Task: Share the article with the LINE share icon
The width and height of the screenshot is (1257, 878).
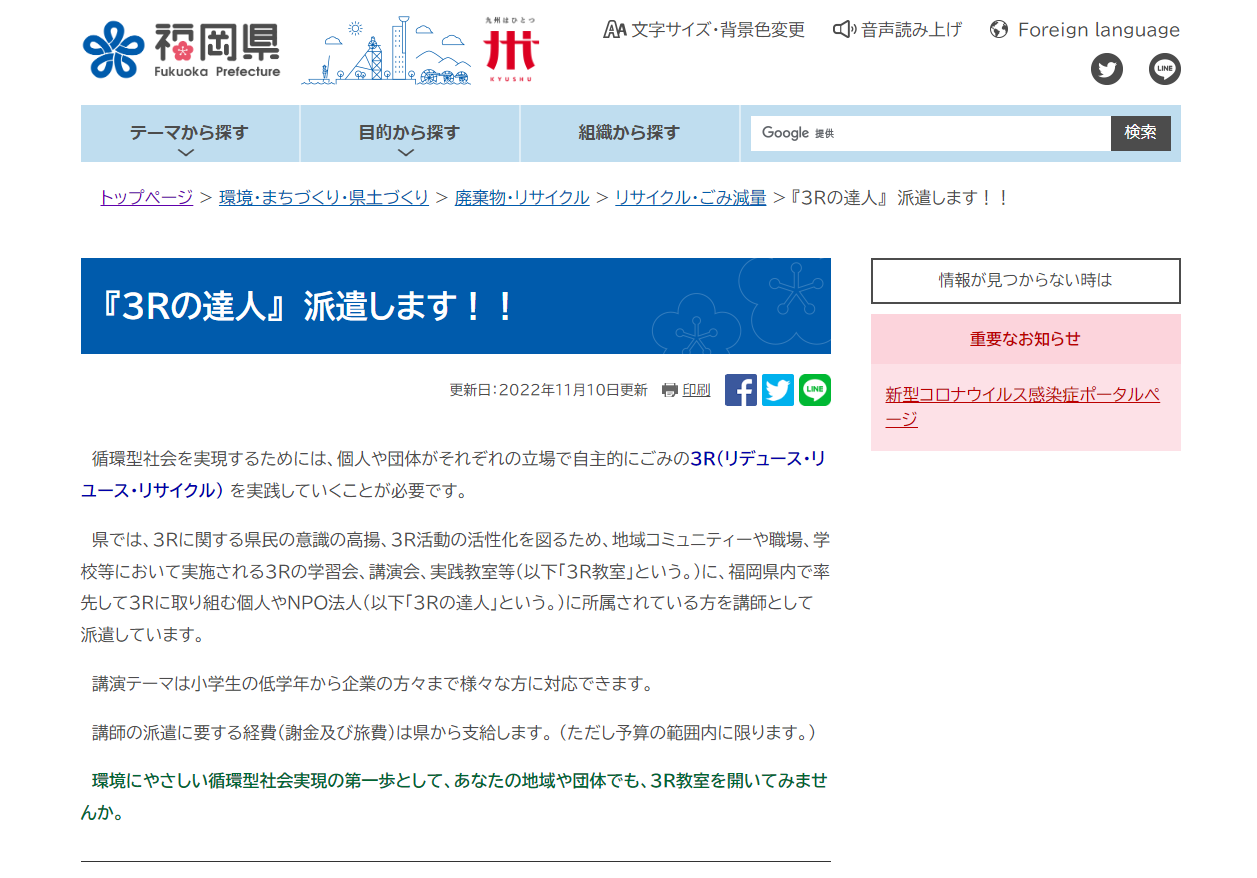Action: tap(814, 390)
